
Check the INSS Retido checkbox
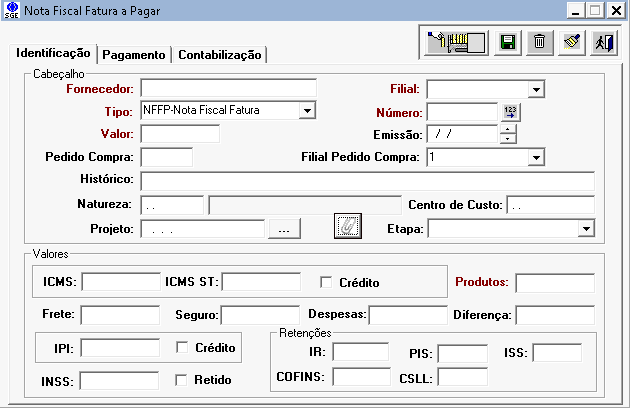(182, 380)
